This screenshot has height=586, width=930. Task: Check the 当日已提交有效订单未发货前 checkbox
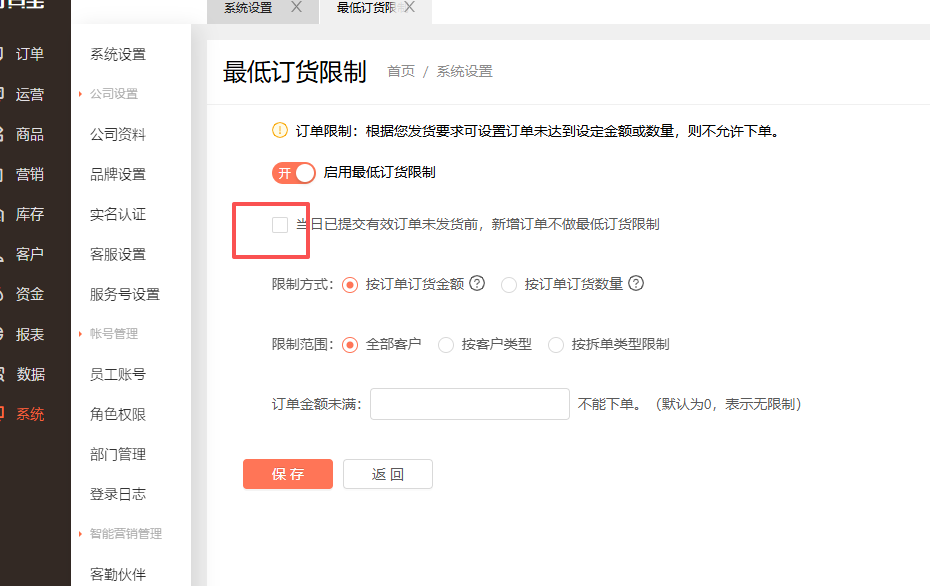tap(280, 225)
